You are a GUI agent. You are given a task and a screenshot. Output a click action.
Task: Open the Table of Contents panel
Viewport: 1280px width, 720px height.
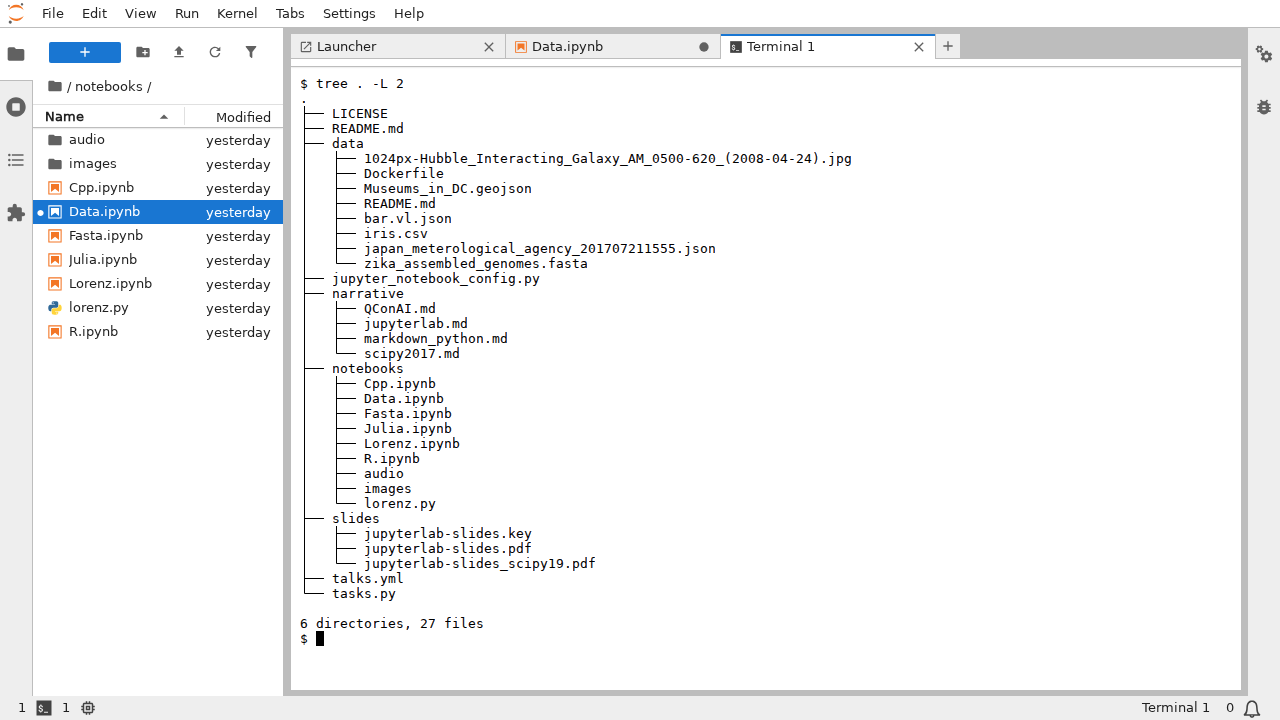(16, 160)
